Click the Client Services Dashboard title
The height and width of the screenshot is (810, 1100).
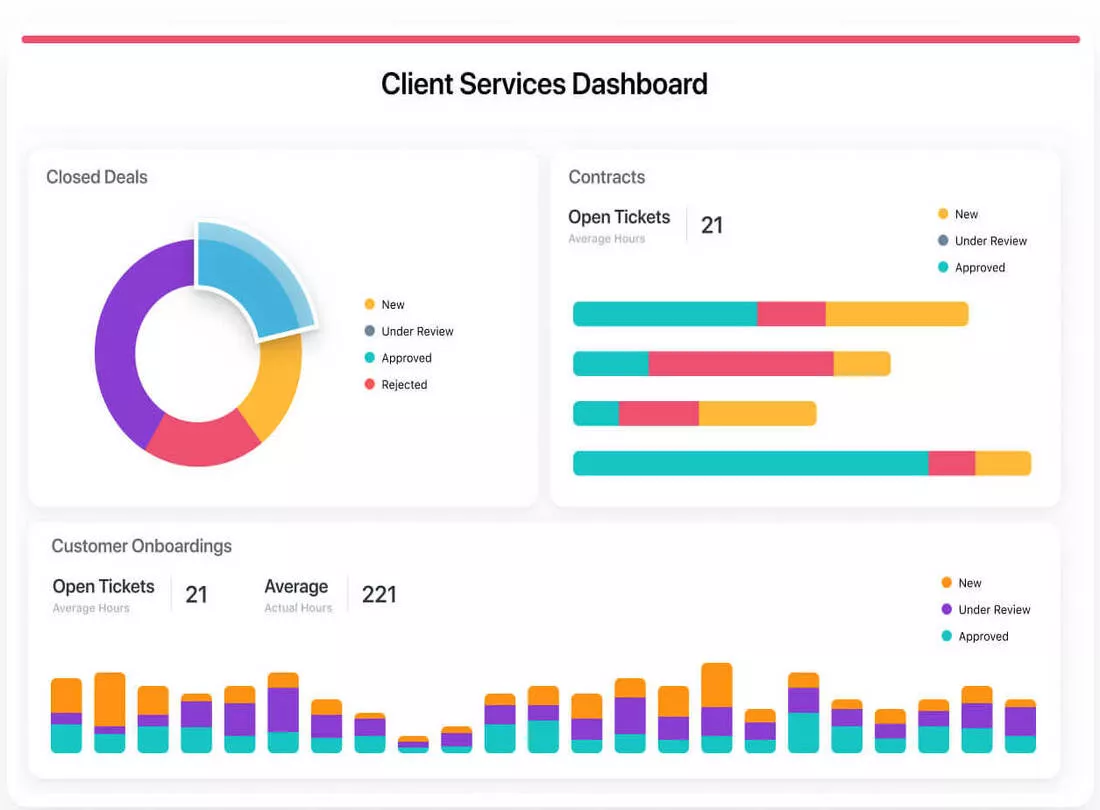point(544,84)
